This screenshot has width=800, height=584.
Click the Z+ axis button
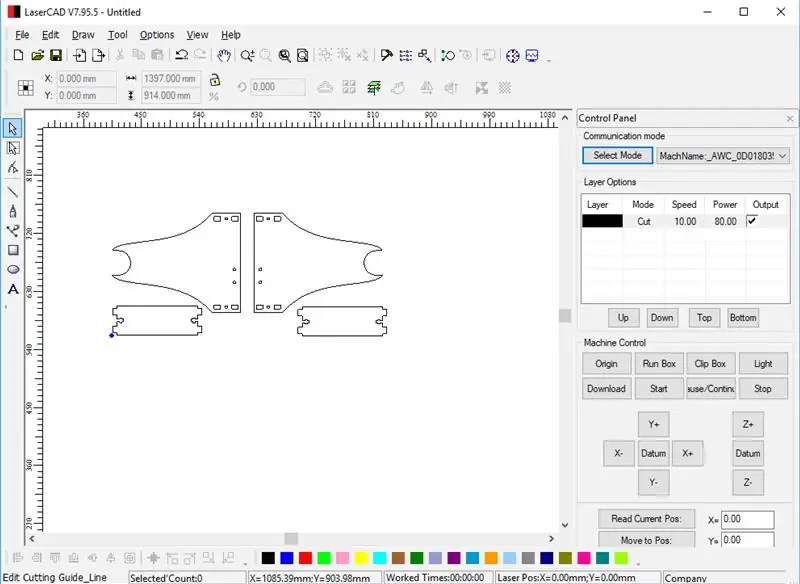748,424
